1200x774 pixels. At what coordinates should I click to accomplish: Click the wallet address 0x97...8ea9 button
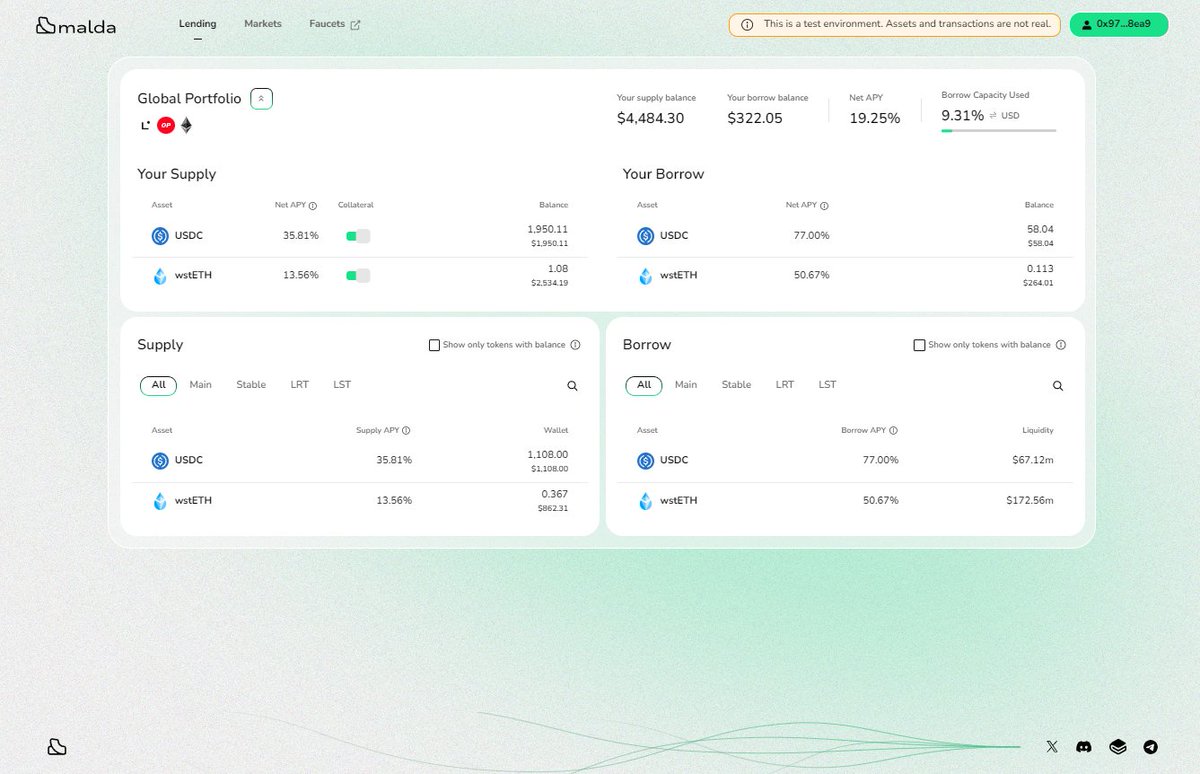(x=1119, y=24)
